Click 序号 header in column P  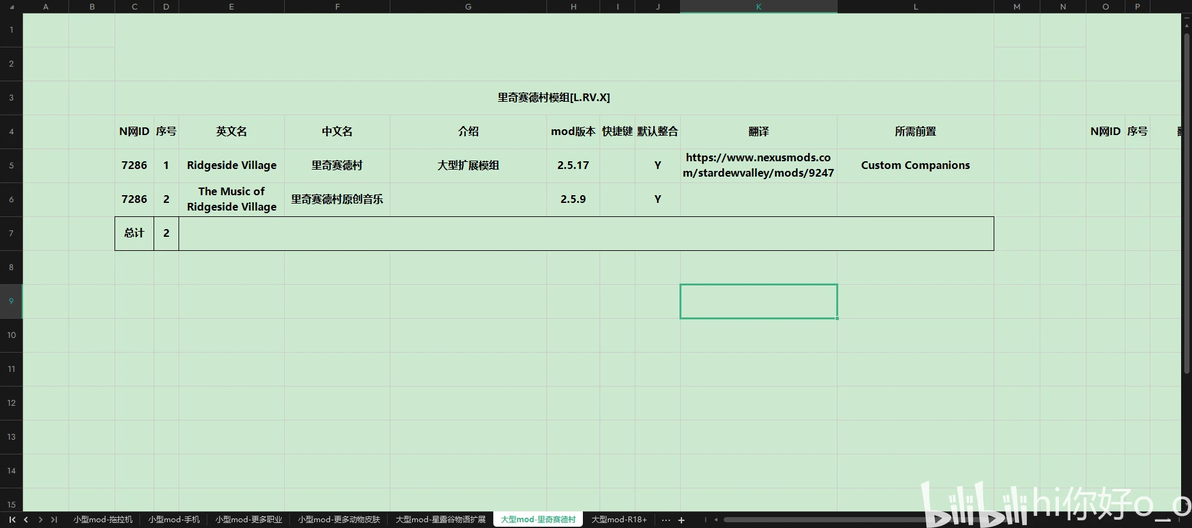tap(1137, 131)
